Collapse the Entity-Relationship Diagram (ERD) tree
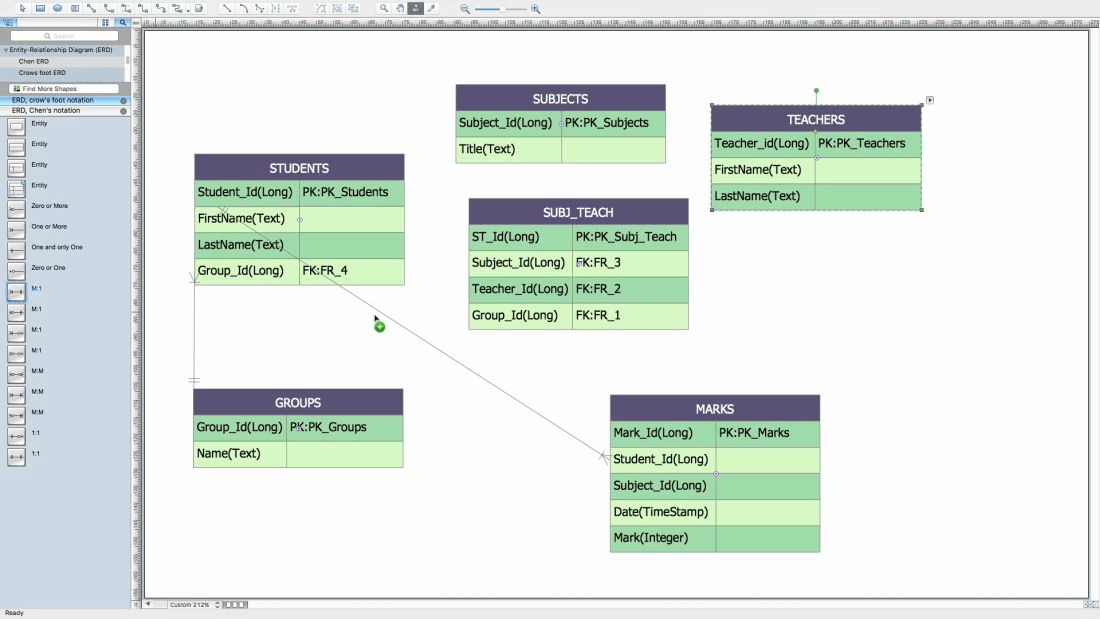Image resolution: width=1100 pixels, height=619 pixels. (x=6, y=50)
